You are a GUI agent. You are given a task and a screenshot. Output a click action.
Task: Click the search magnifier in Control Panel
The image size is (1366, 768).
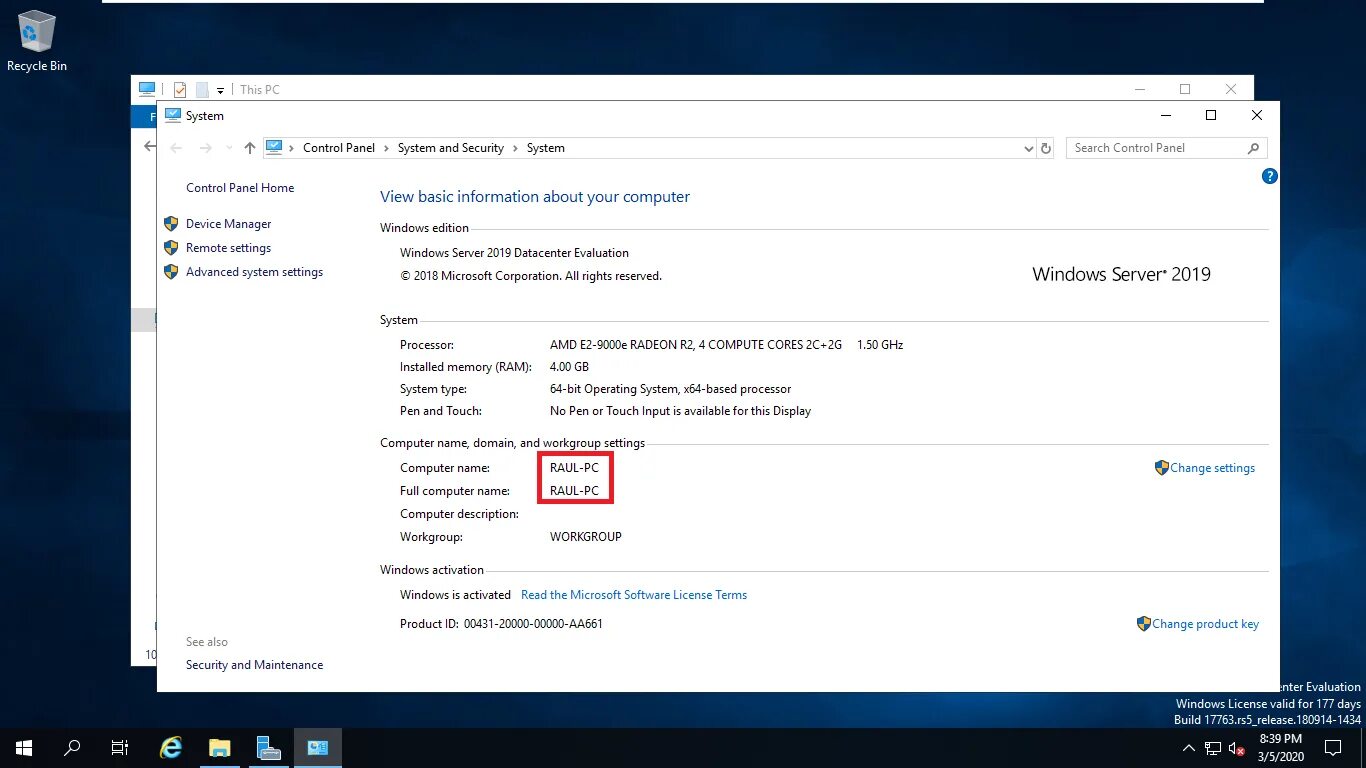pyautogui.click(x=1253, y=148)
